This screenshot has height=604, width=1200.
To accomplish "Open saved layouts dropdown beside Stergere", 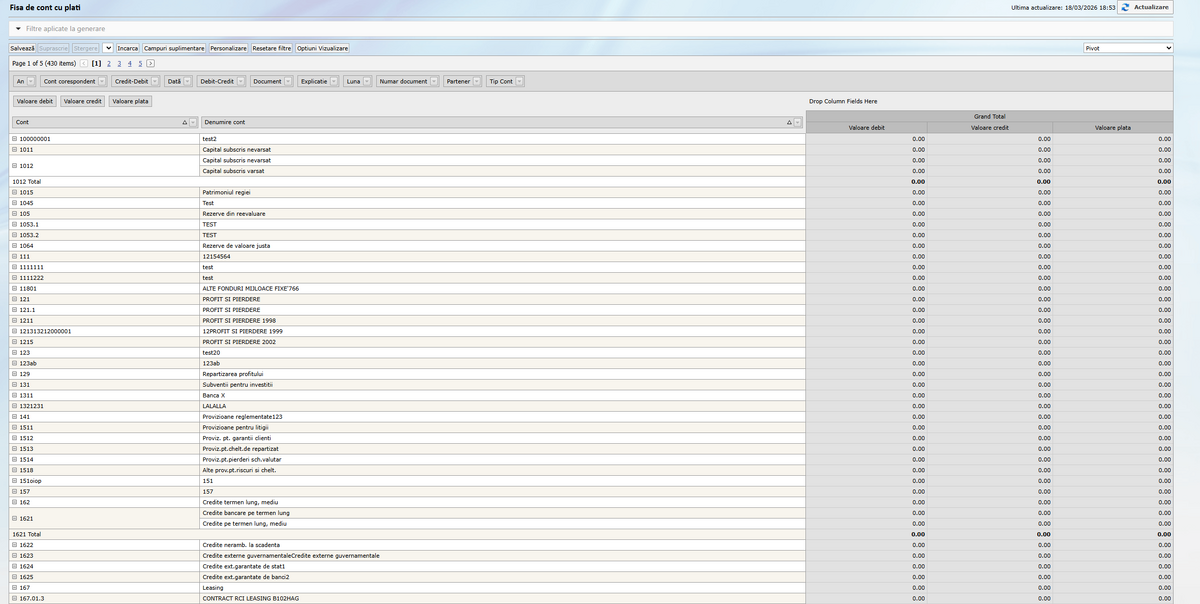I will 108,48.
